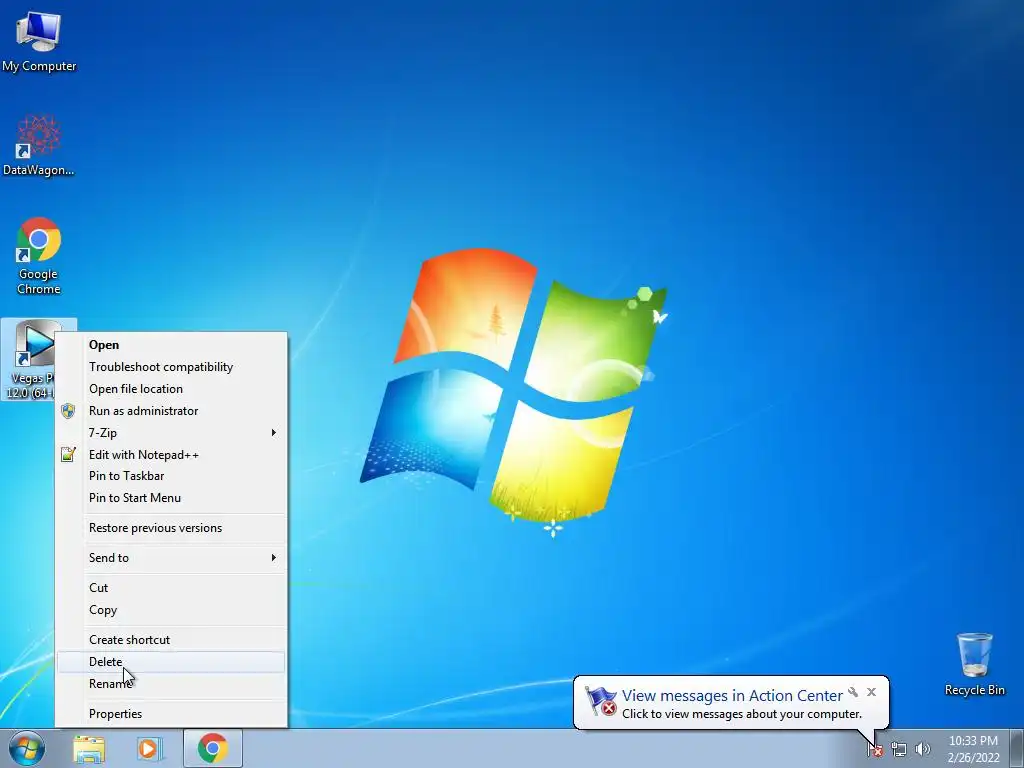Switch to Chrome on the taskbar
The height and width of the screenshot is (768, 1024).
(213, 749)
